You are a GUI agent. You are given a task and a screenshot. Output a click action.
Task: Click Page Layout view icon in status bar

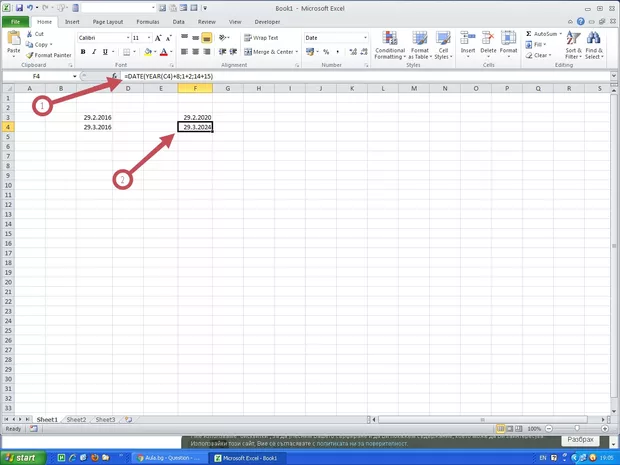click(510, 429)
